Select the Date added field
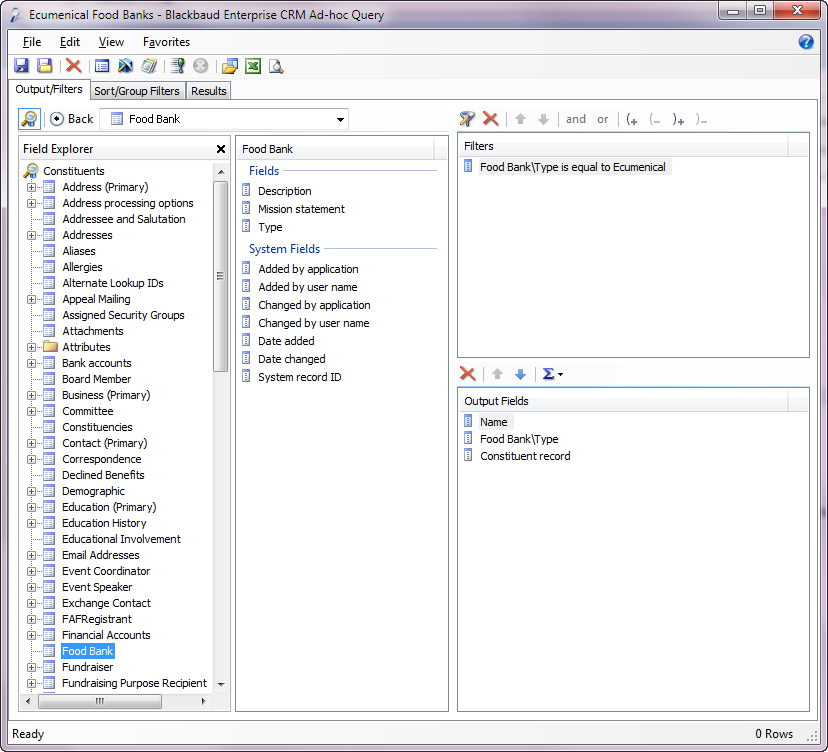The image size is (828, 752). (x=286, y=341)
